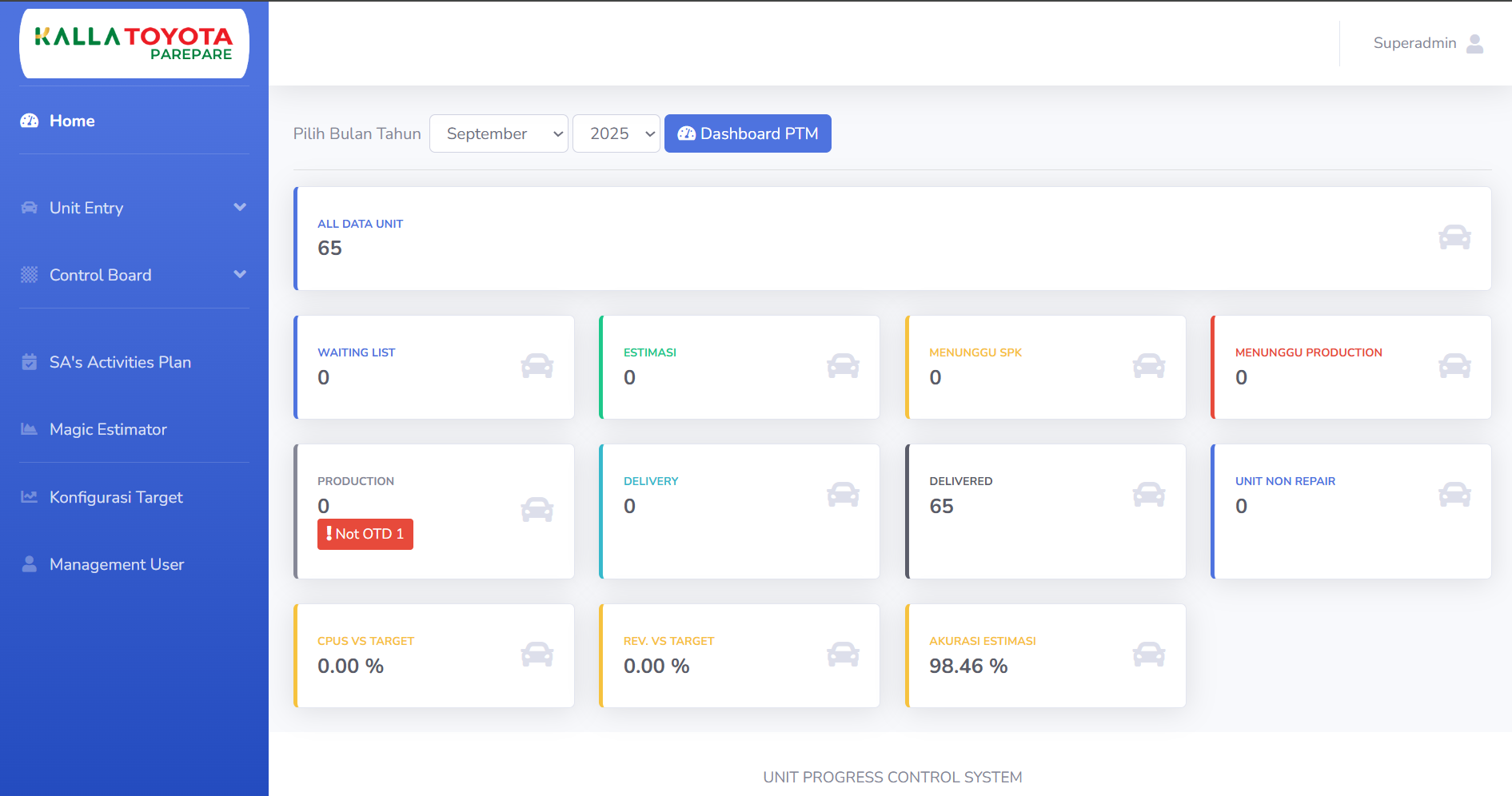The width and height of the screenshot is (1512, 796).
Task: Click the car icon in All Data Unit card
Action: tap(1454, 237)
